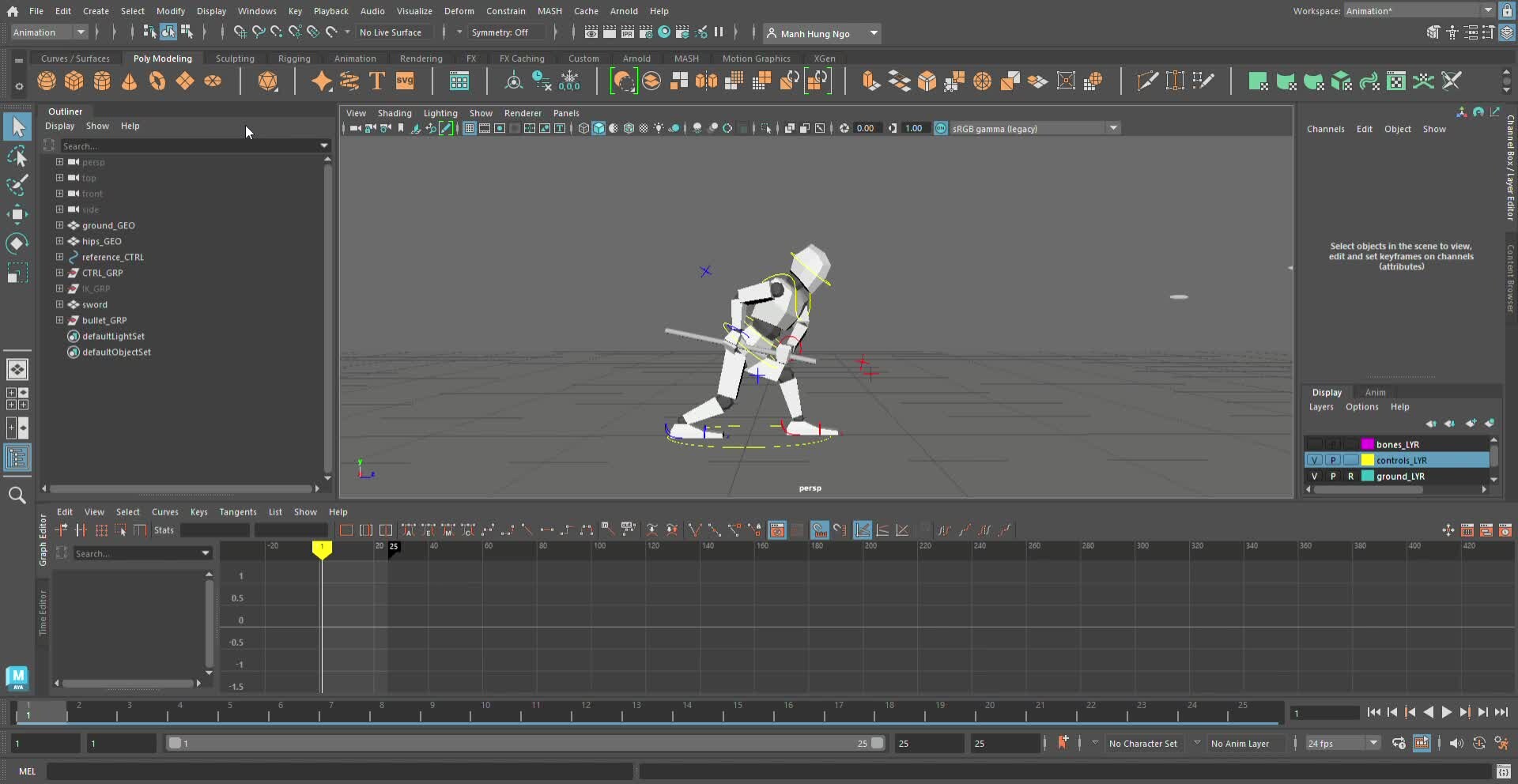
Task: Activate the Select tool in the toolbox
Action: pyautogui.click(x=17, y=126)
